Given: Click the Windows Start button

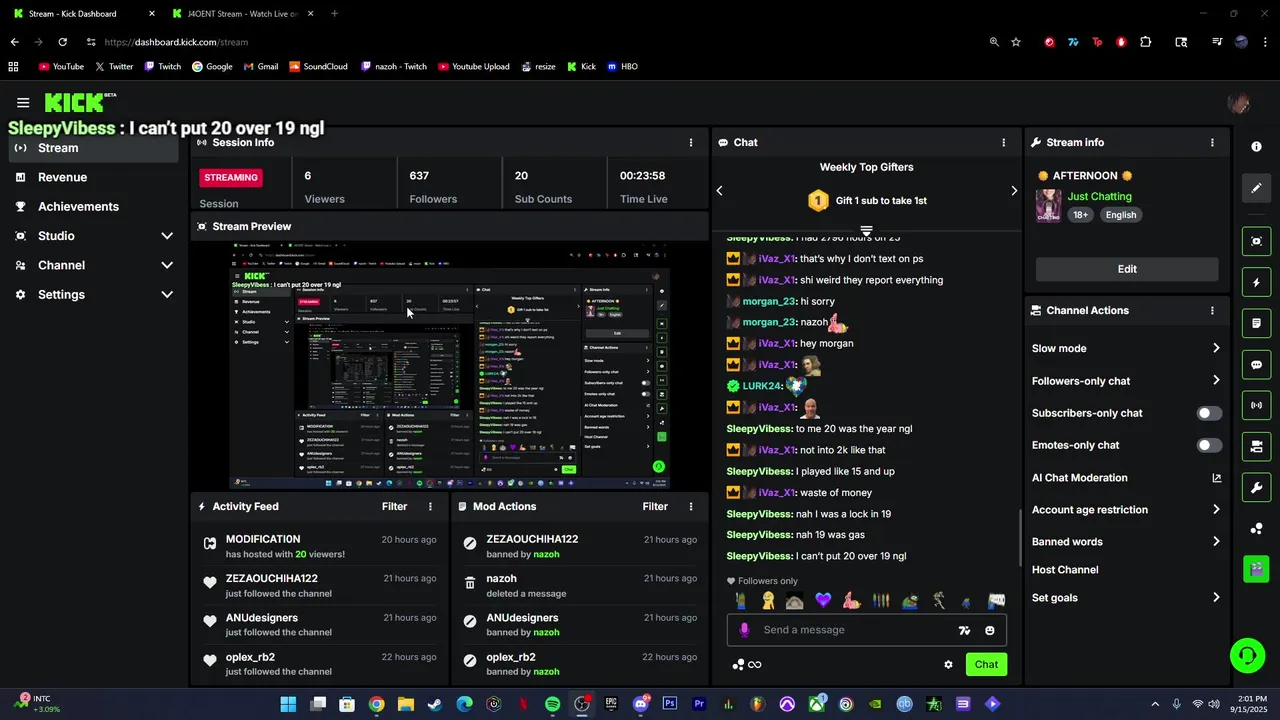Looking at the screenshot, I should click(288, 704).
